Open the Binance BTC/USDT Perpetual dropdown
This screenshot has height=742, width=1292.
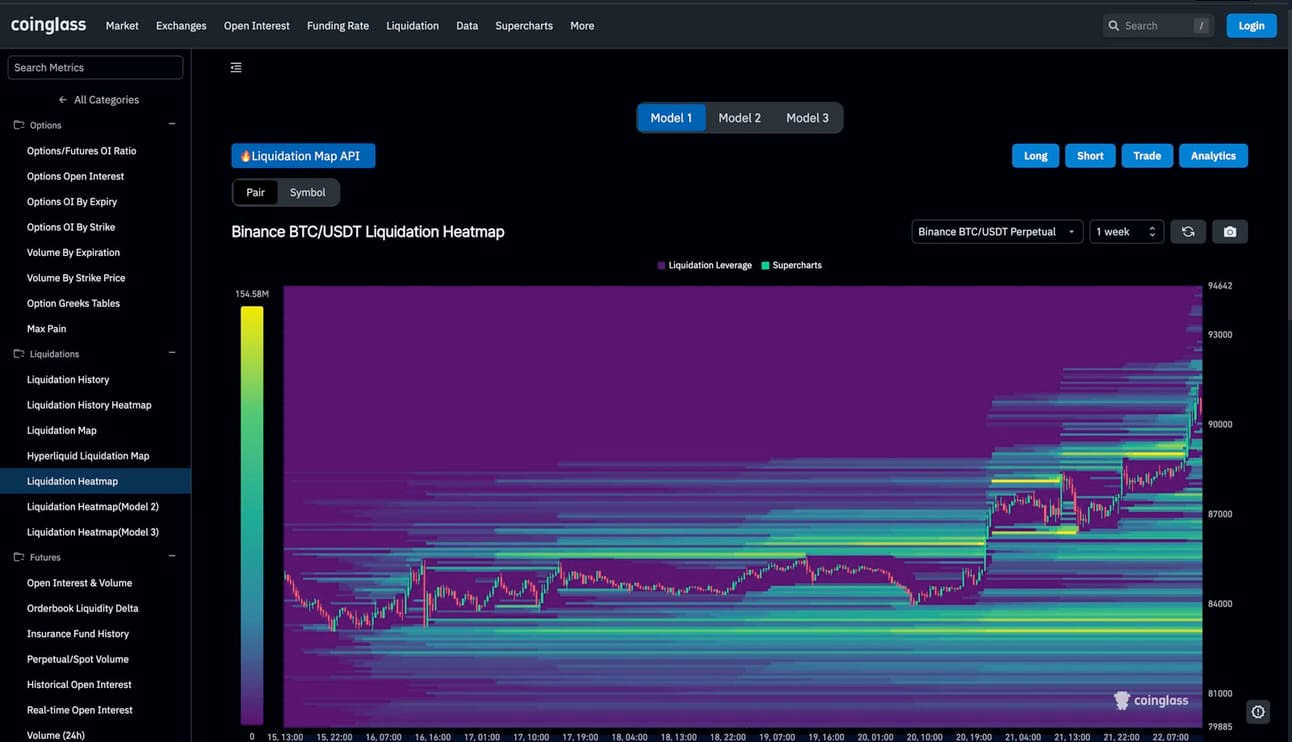(x=996, y=232)
